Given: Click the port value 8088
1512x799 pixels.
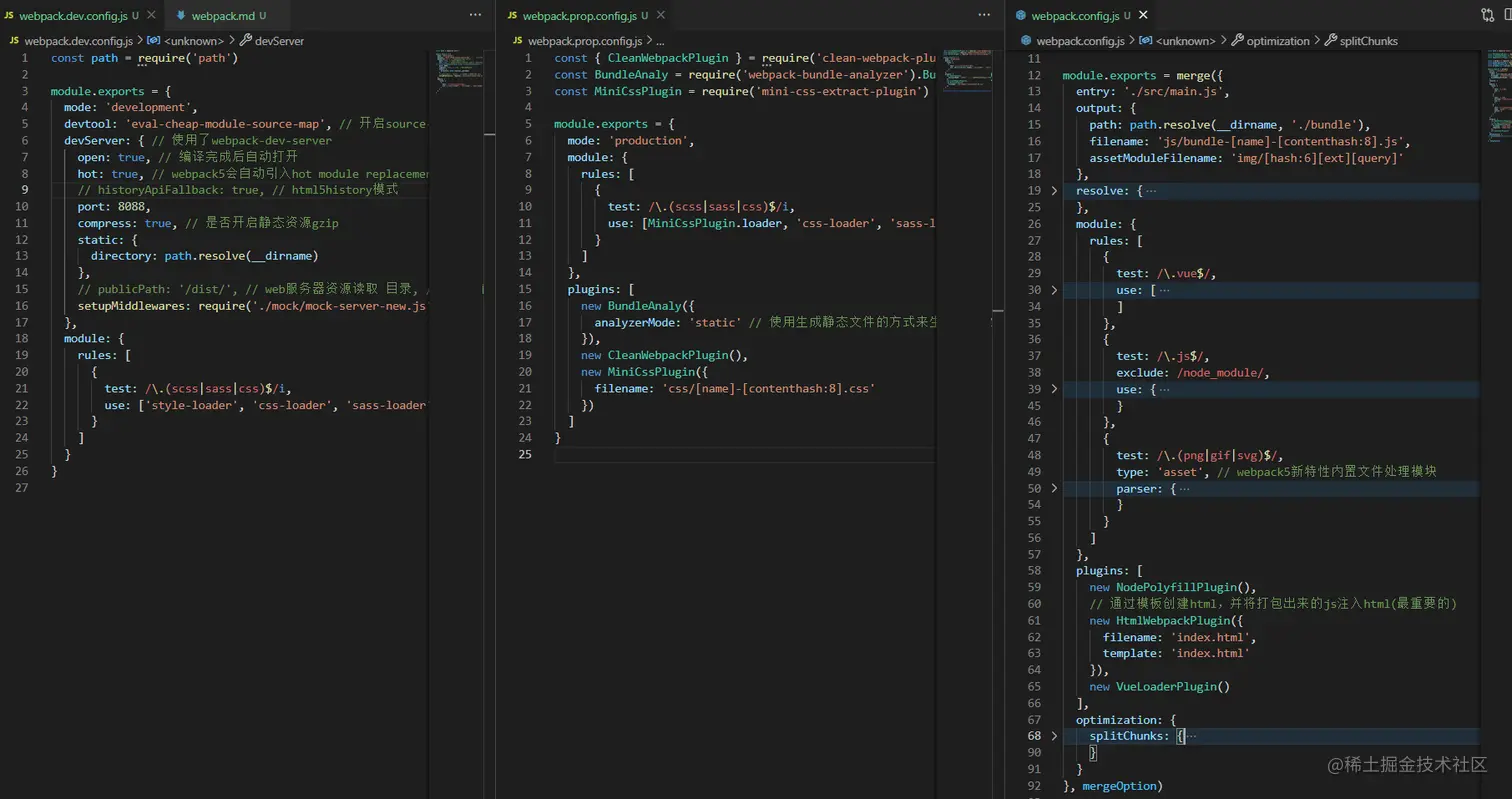Looking at the screenshot, I should pyautogui.click(x=131, y=207).
